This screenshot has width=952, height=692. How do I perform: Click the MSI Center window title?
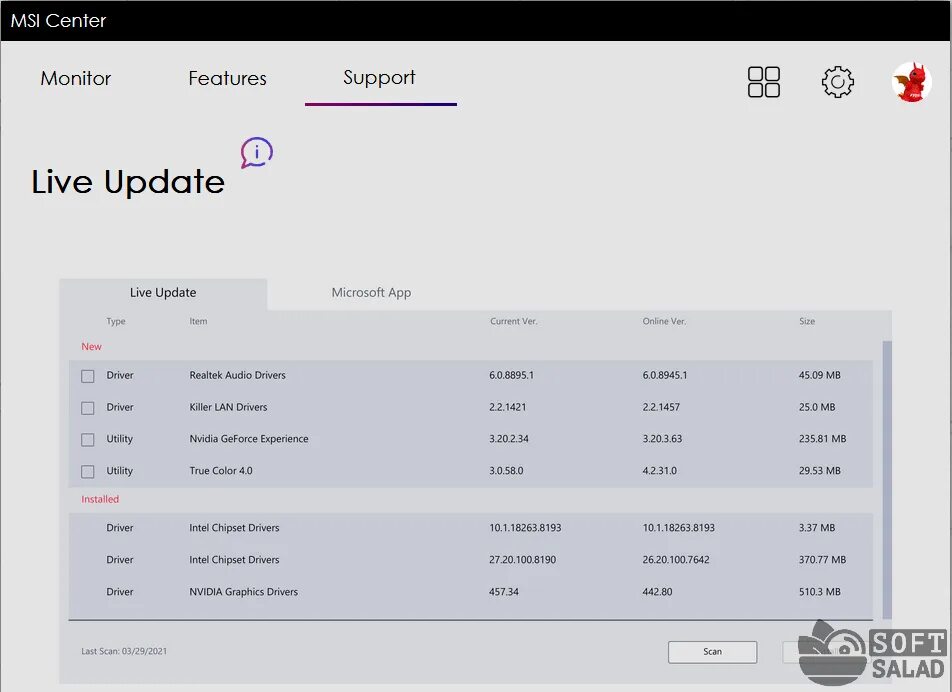[58, 21]
